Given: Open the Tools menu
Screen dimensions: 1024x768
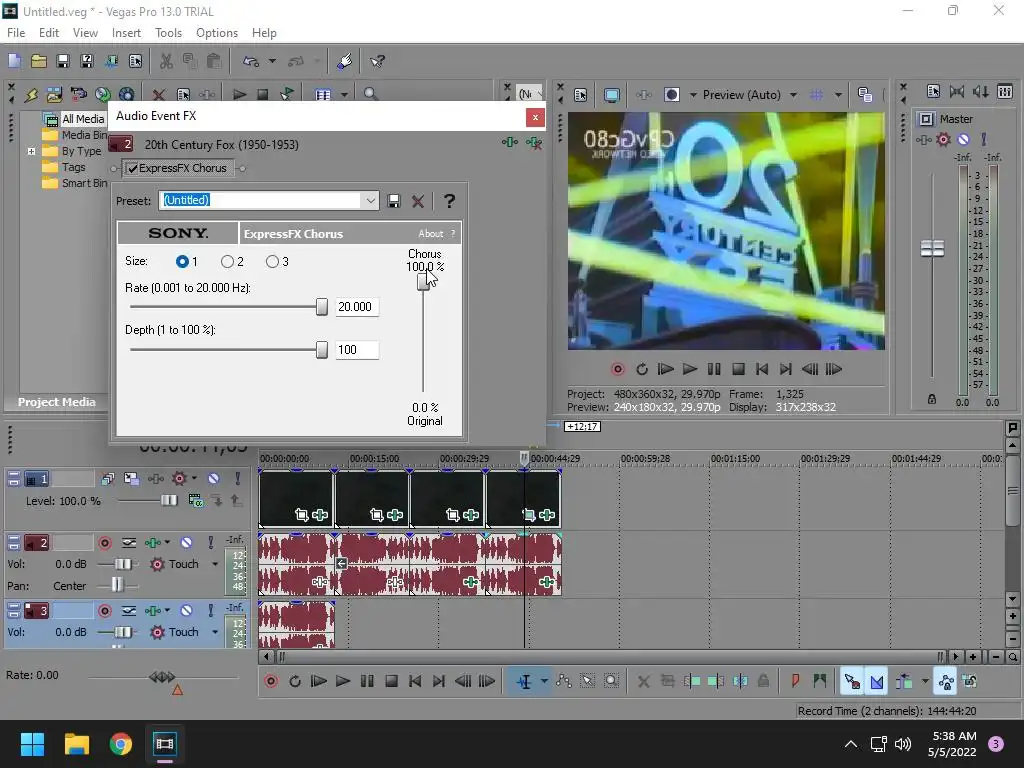Looking at the screenshot, I should tap(168, 33).
